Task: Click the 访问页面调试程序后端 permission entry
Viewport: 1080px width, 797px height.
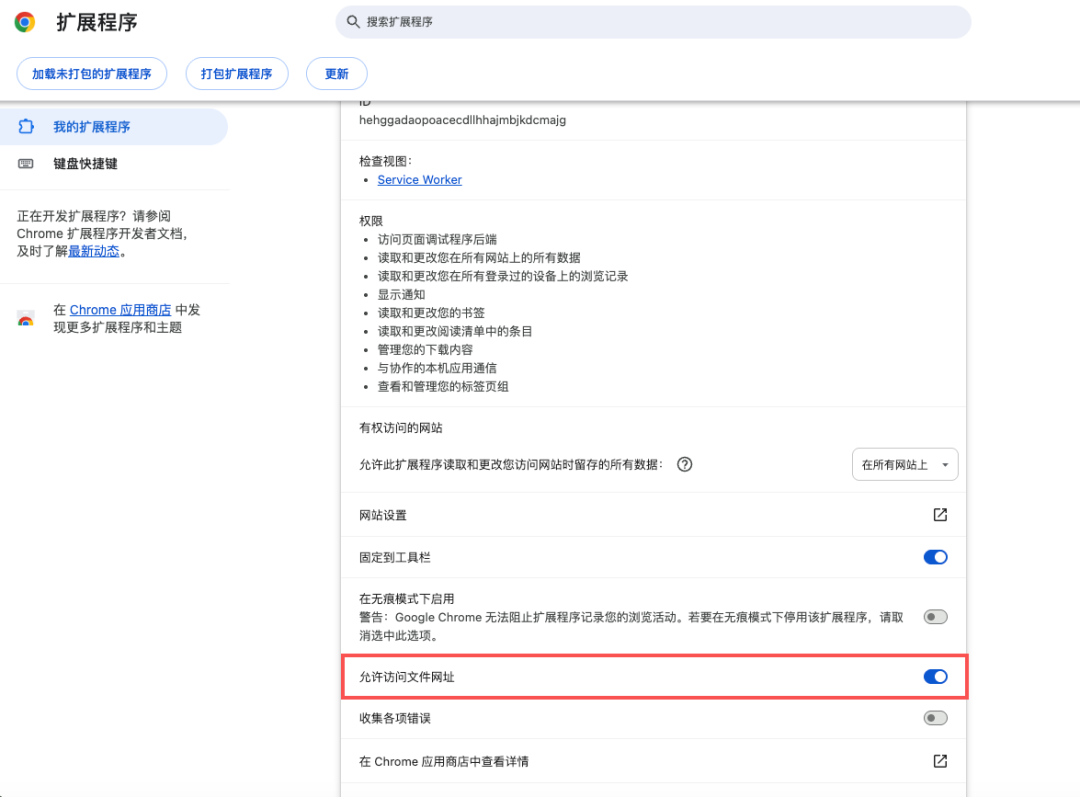Action: click(437, 239)
